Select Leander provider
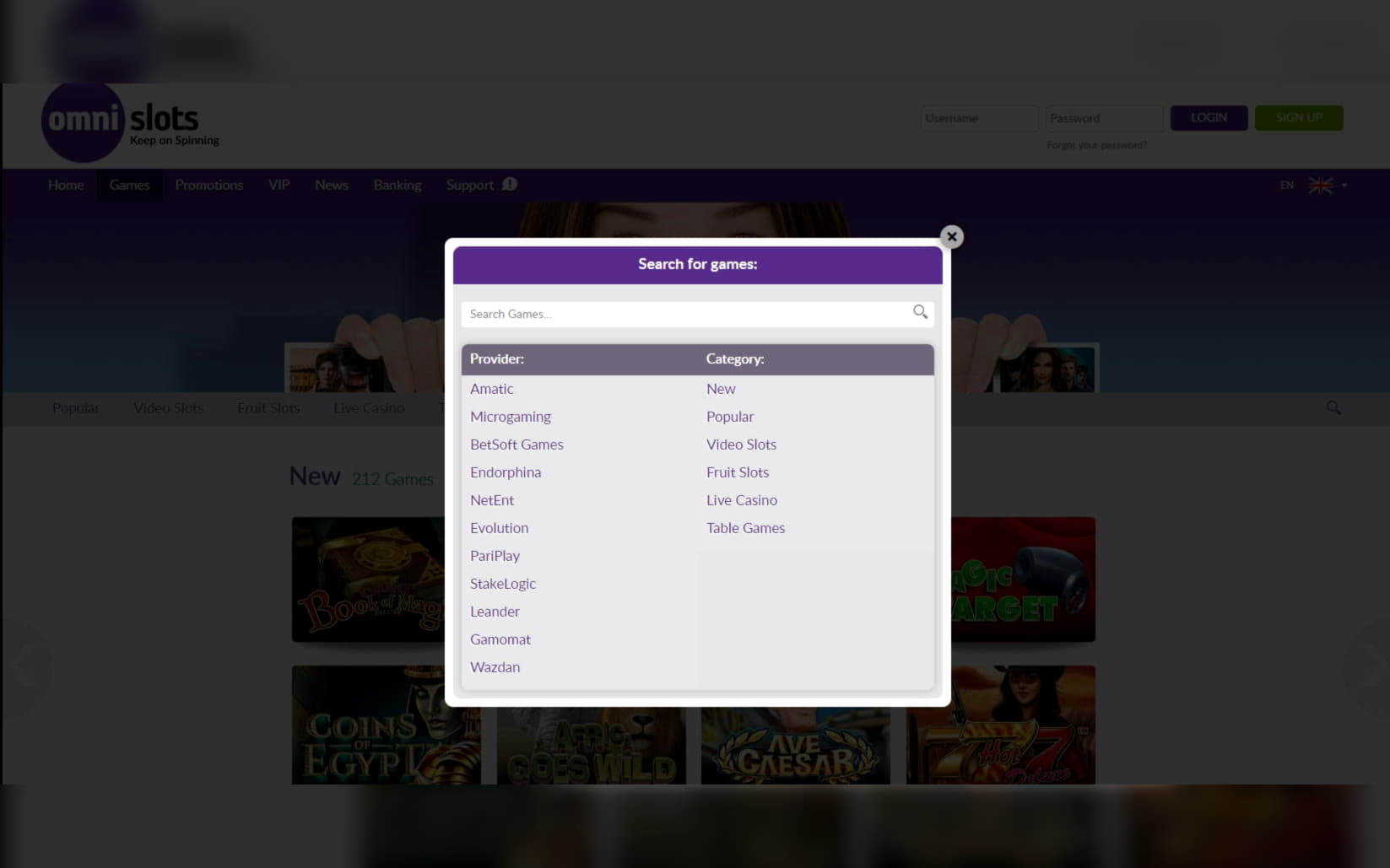This screenshot has height=868, width=1390. coord(495,612)
